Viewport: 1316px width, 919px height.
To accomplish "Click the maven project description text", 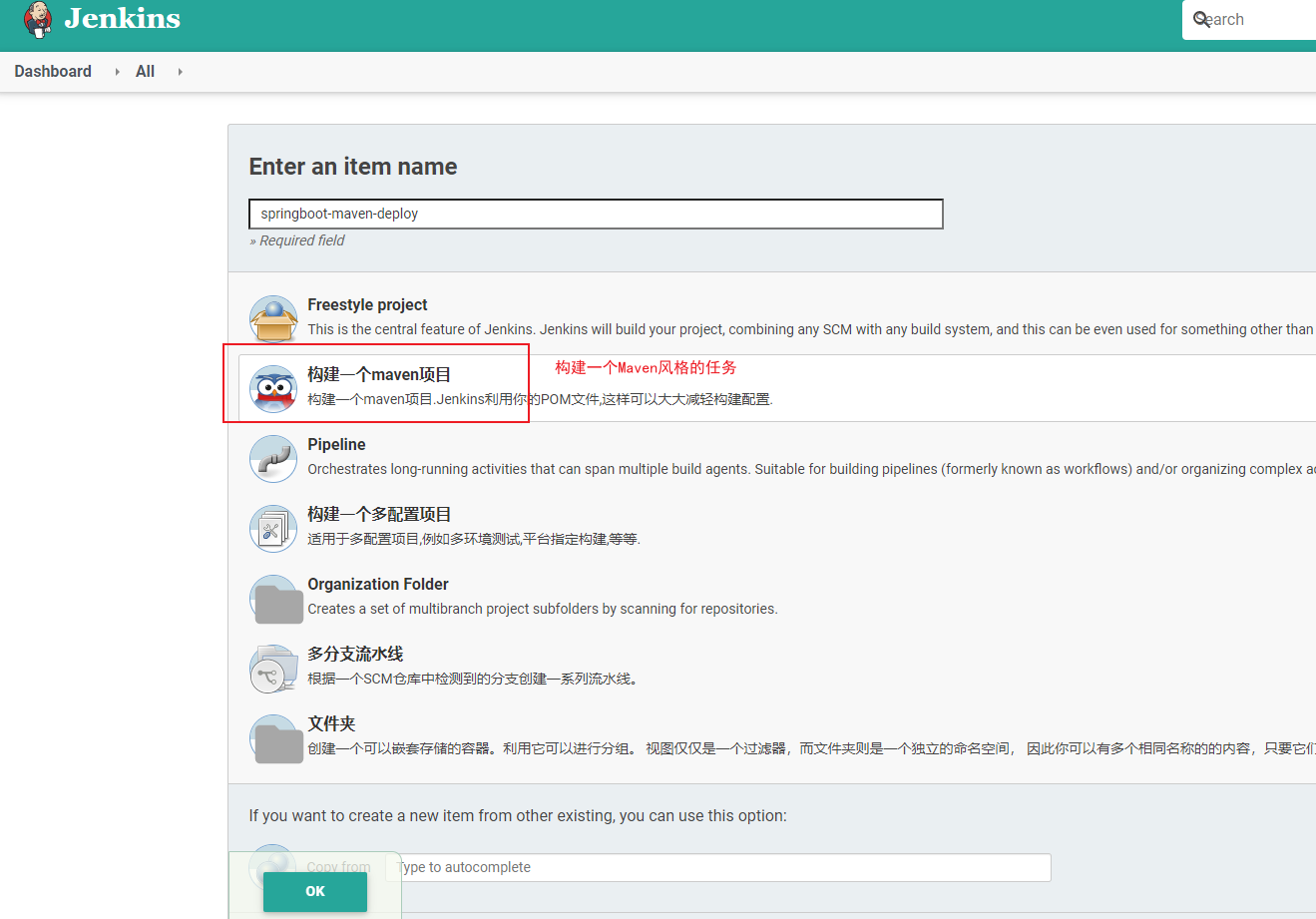I will coord(540,399).
